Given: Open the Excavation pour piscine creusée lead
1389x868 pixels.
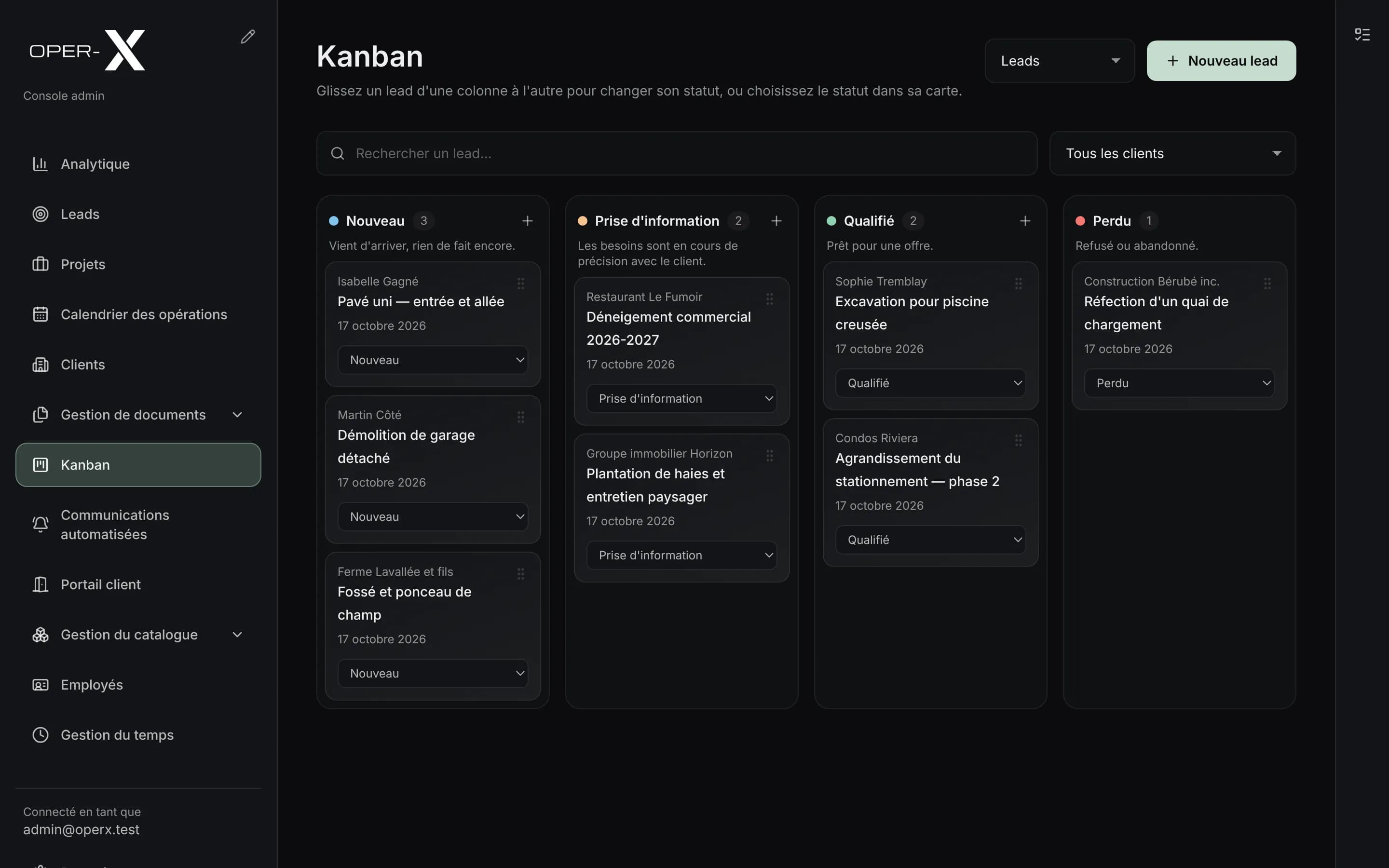Looking at the screenshot, I should click(912, 313).
